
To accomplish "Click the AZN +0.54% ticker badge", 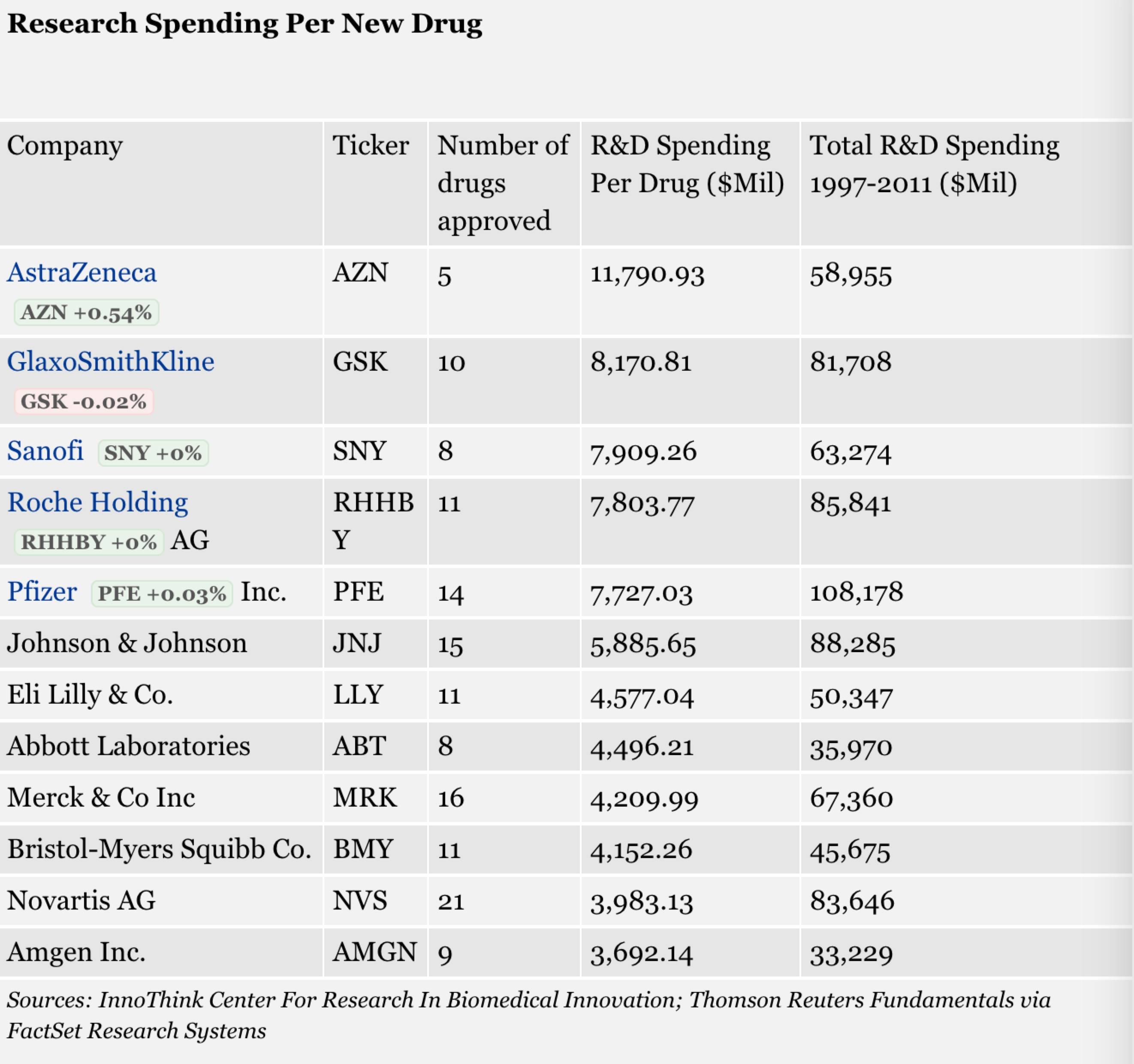I will coord(86,313).
